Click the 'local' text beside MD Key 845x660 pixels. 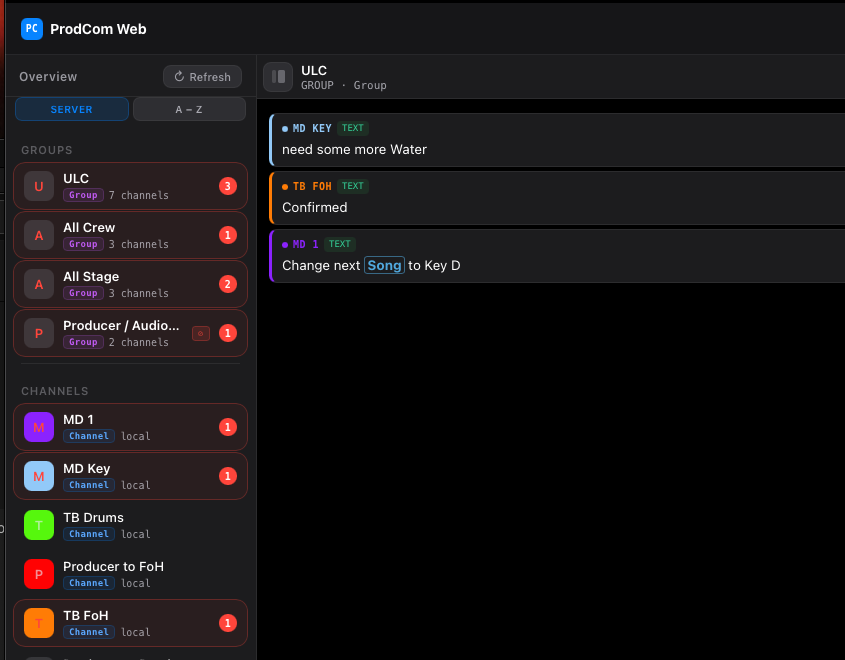135,485
